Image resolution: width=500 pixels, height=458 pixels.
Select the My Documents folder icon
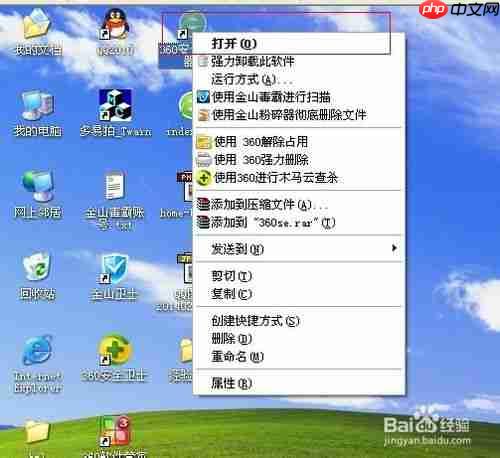(x=37, y=24)
